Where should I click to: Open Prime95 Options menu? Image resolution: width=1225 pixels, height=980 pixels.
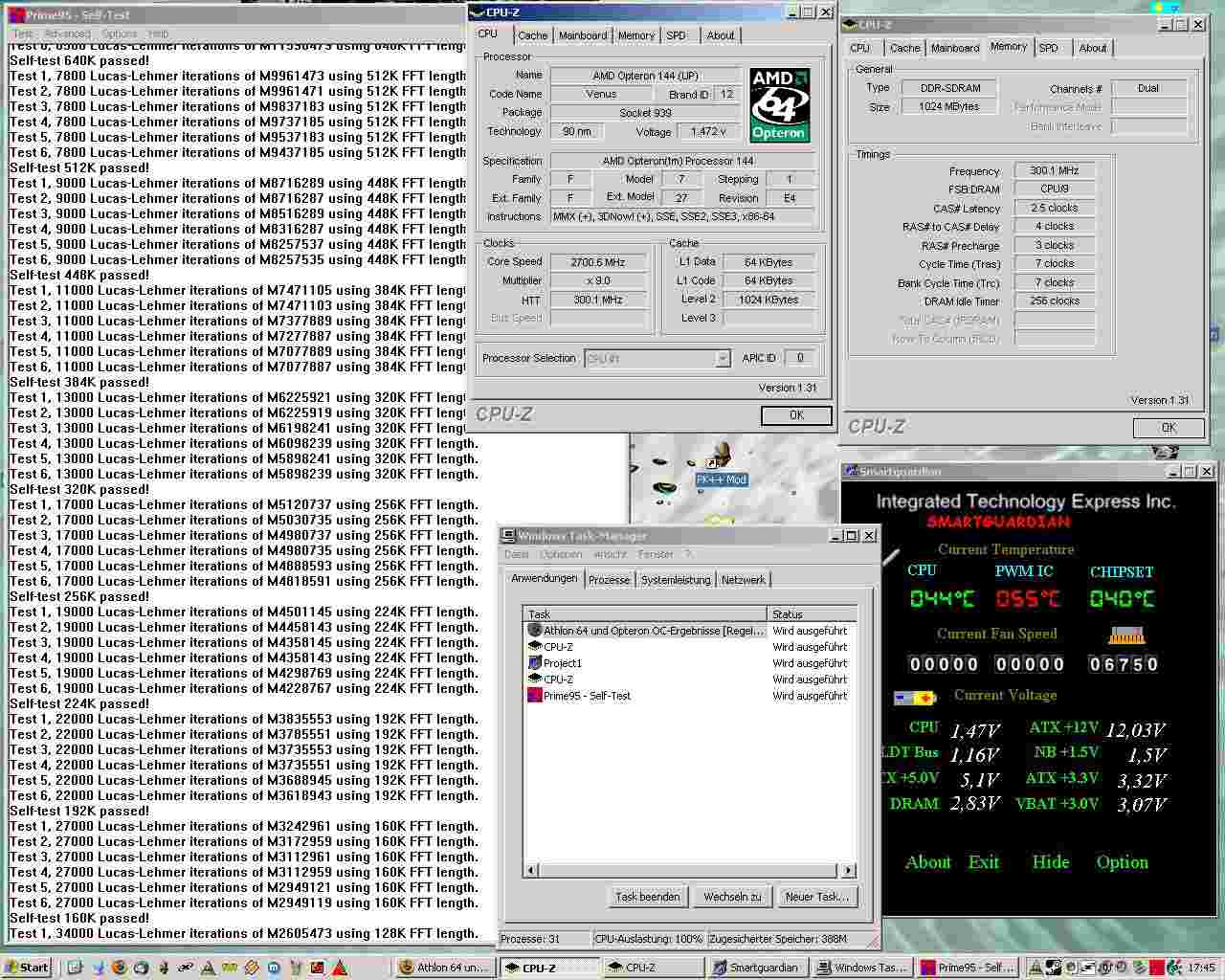120,33
